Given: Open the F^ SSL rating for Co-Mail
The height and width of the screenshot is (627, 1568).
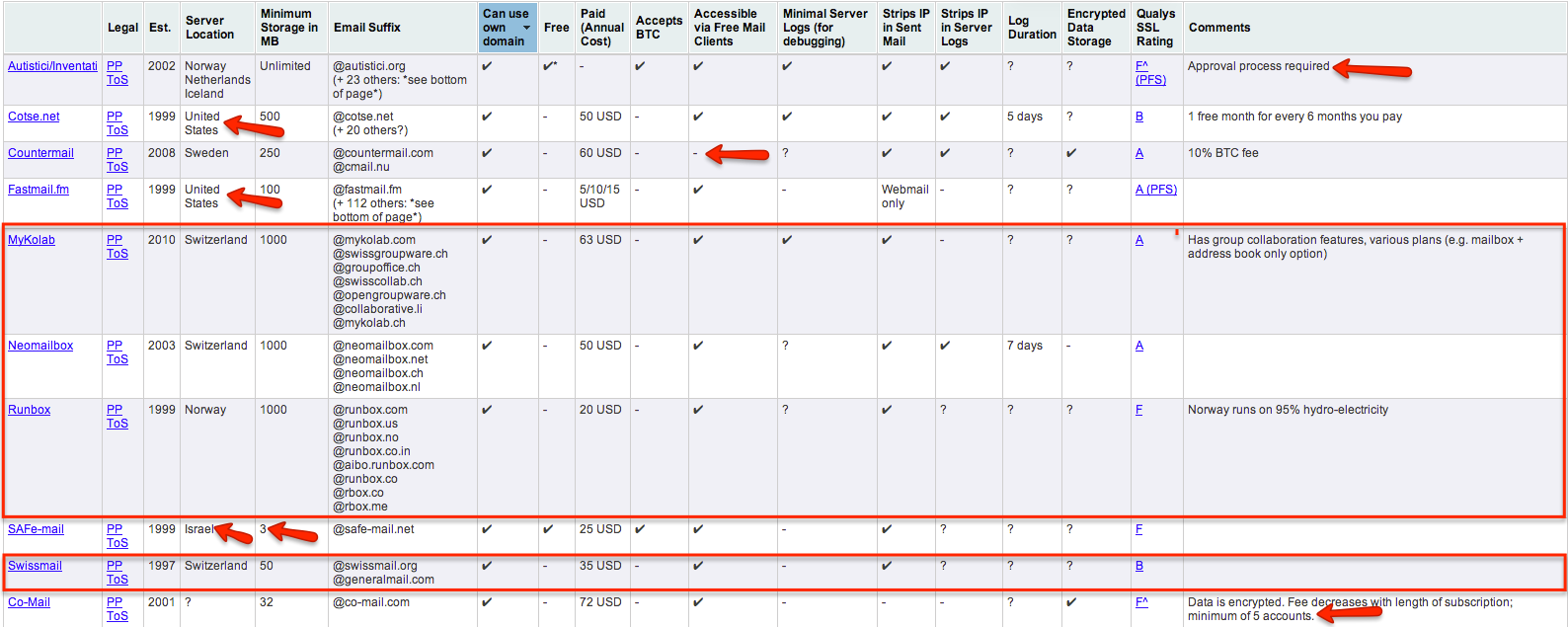Looking at the screenshot, I should pos(1142,602).
